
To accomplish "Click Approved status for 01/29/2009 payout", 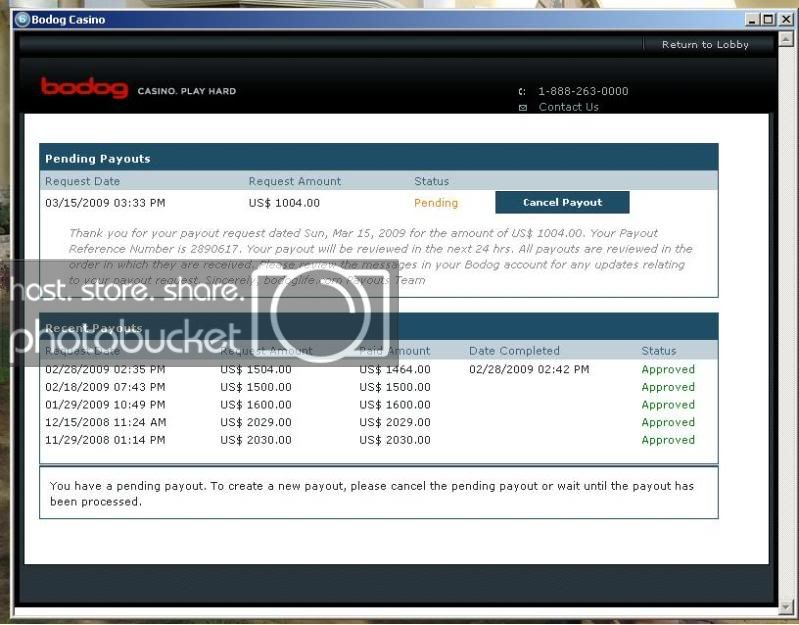I will coord(668,405).
